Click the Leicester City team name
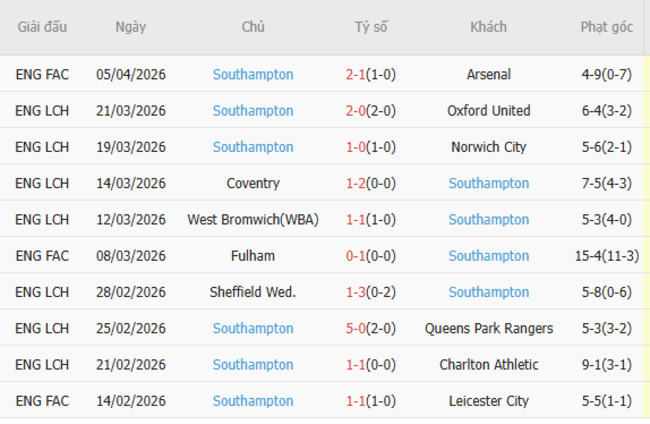The image size is (650, 424). (488, 401)
